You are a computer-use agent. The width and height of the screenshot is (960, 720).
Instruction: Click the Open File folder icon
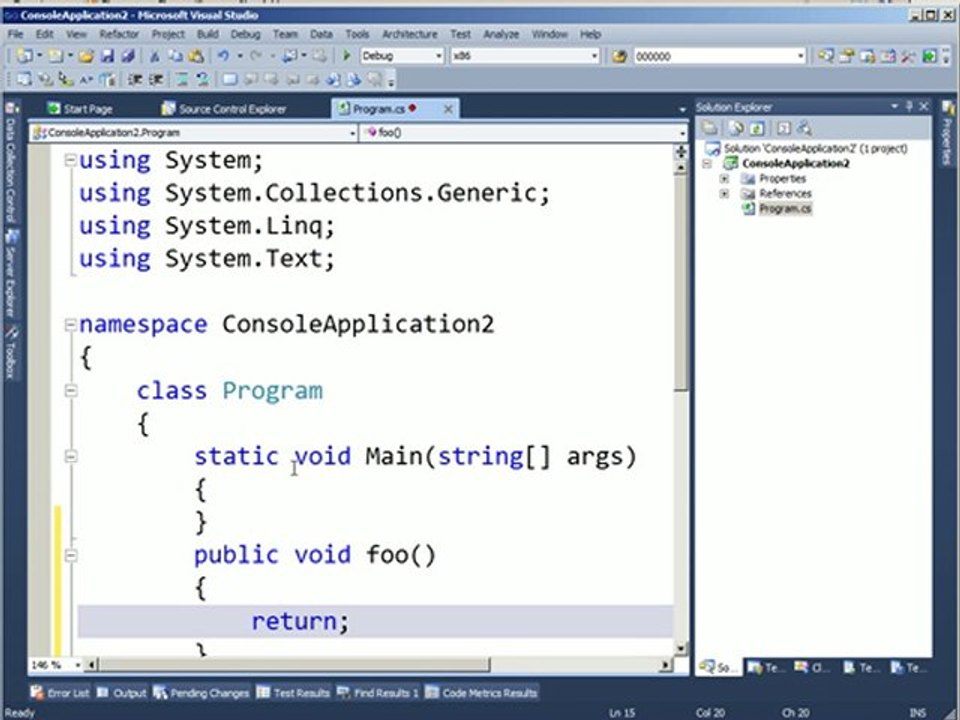[86, 56]
